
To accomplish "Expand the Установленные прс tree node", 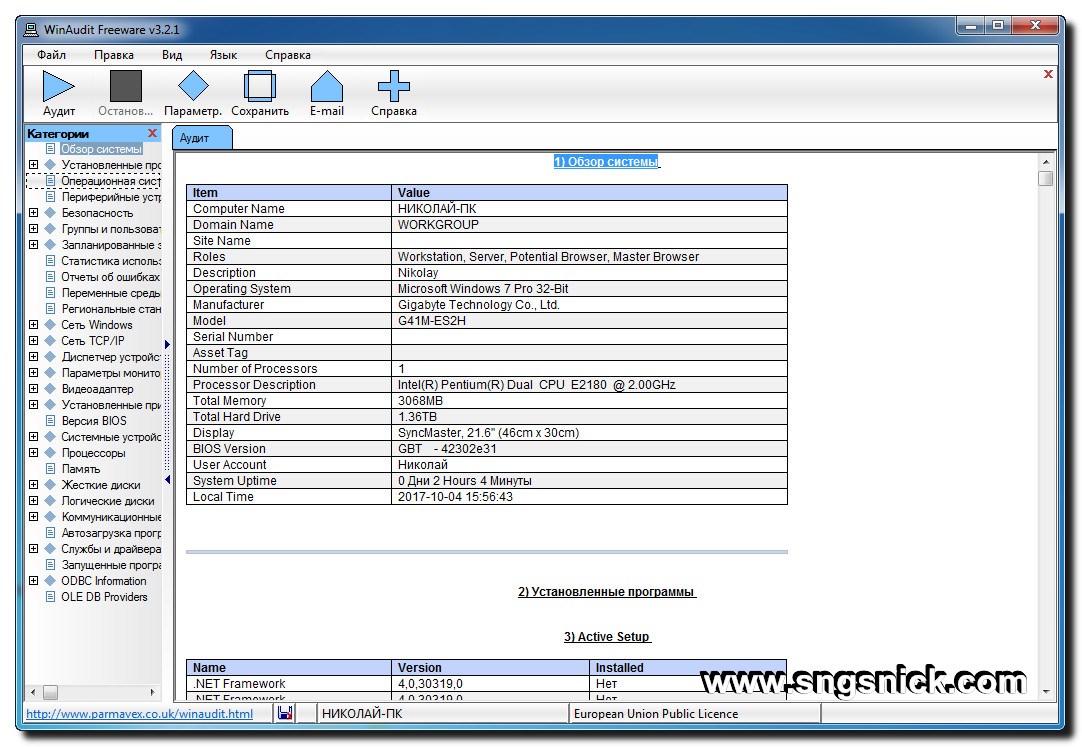I will click(33, 165).
